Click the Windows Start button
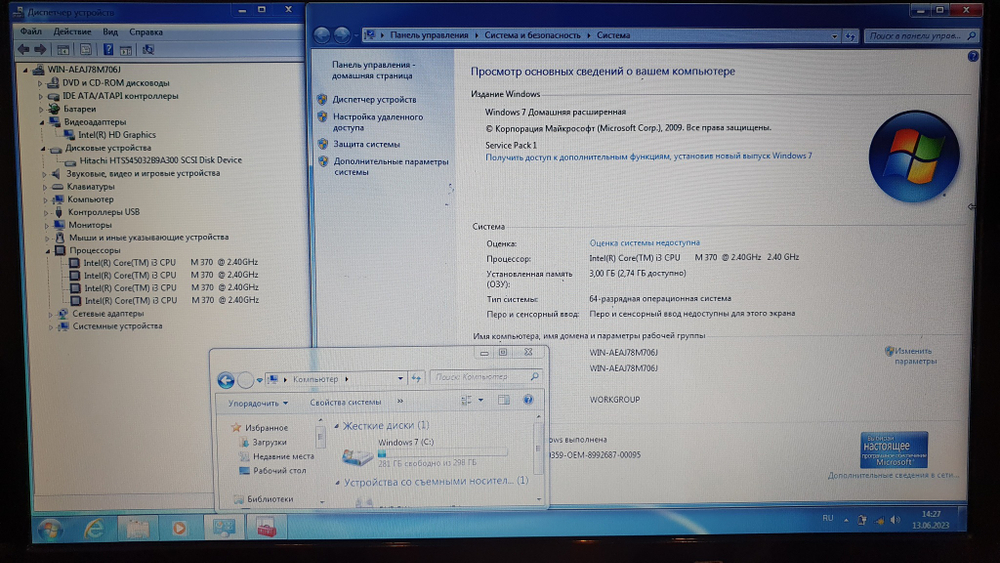Image resolution: width=1000 pixels, height=563 pixels. pos(50,529)
